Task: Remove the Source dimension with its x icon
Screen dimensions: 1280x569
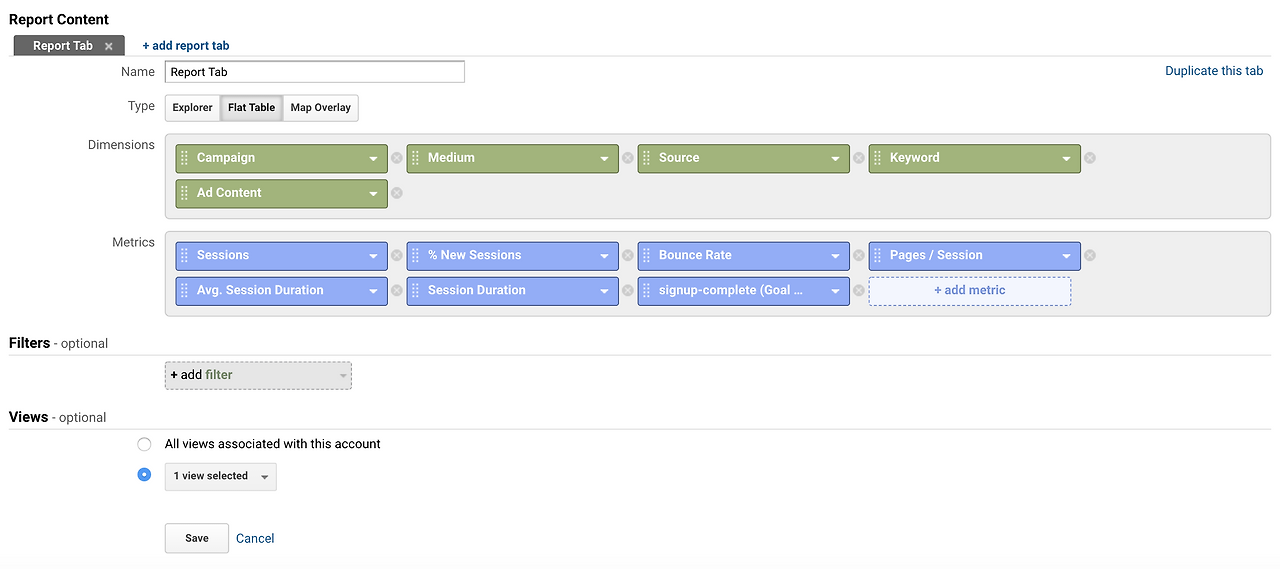Action: point(859,158)
